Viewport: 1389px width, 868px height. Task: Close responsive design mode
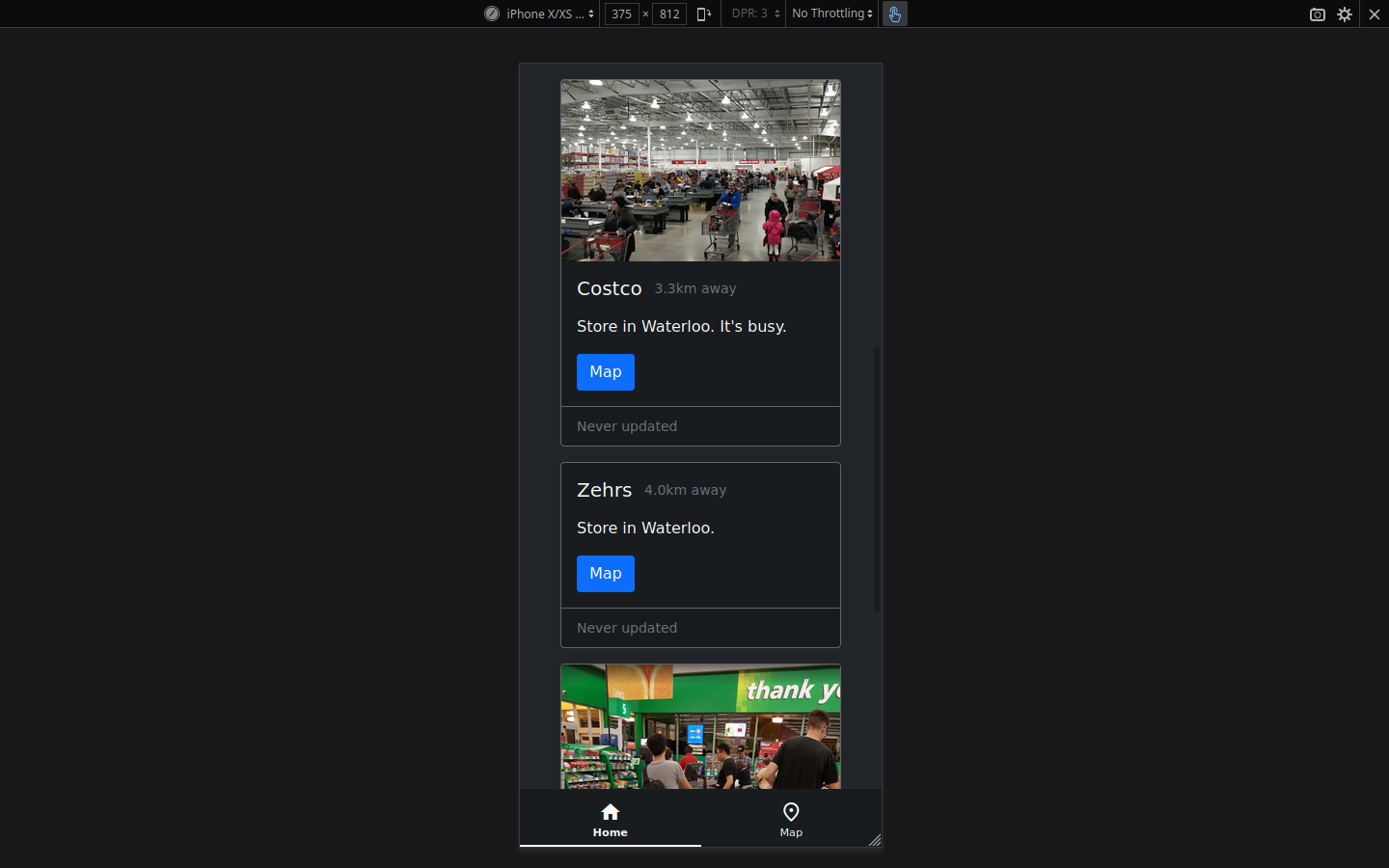click(1375, 14)
